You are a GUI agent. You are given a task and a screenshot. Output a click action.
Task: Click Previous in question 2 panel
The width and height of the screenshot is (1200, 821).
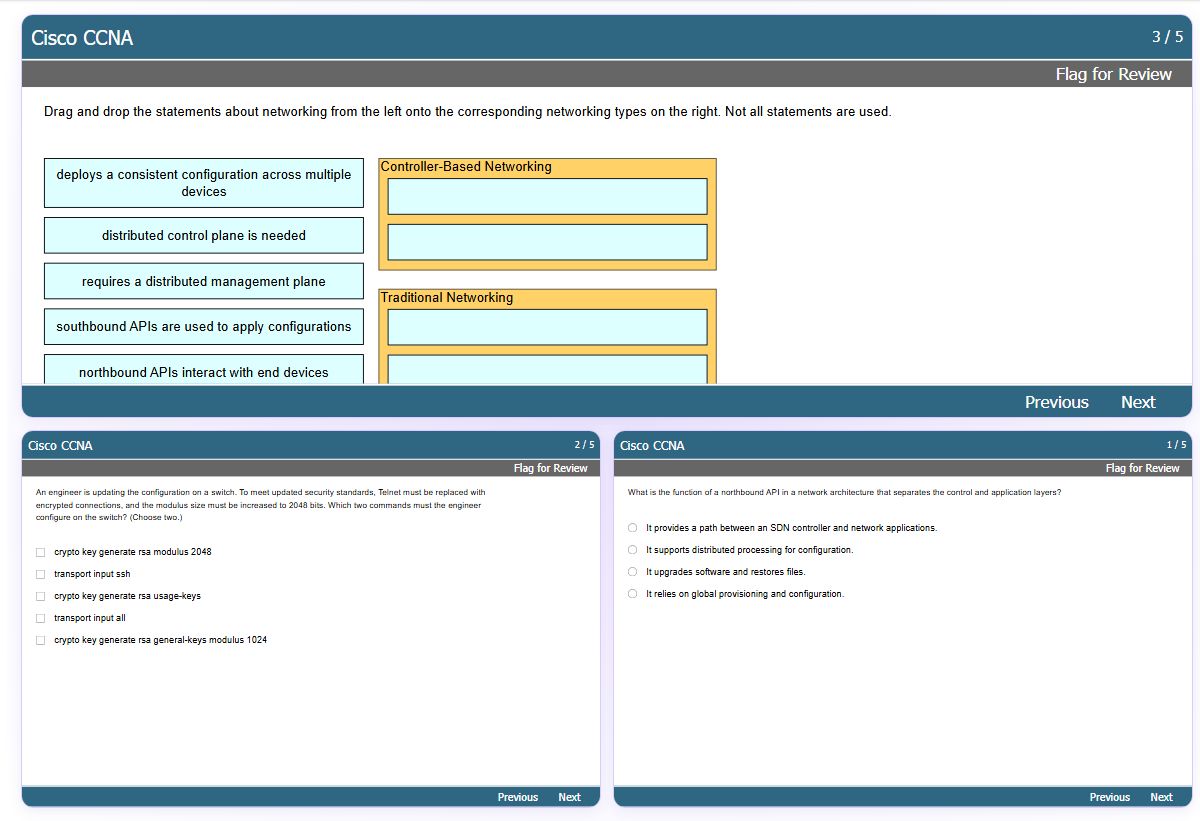(517, 797)
